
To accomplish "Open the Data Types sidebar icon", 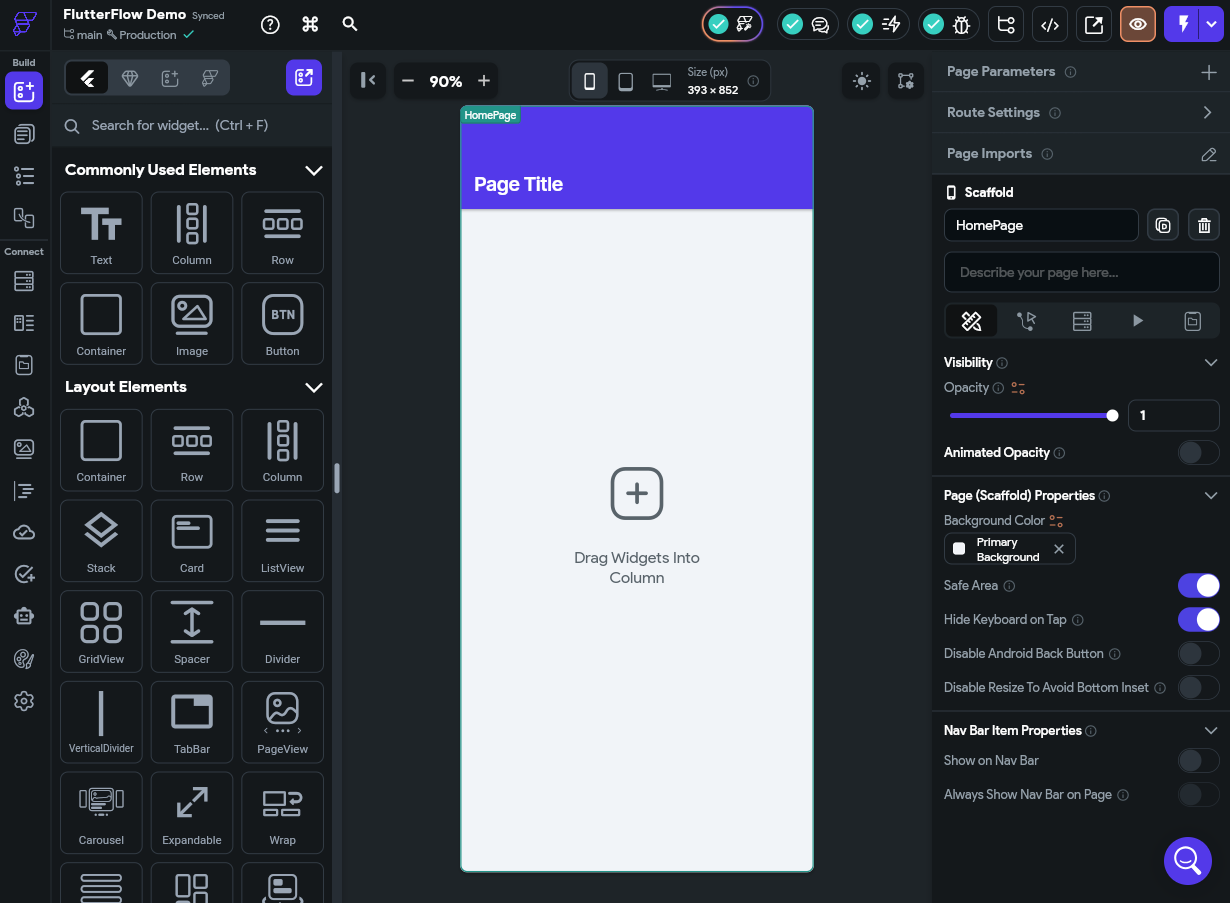I will (24, 323).
